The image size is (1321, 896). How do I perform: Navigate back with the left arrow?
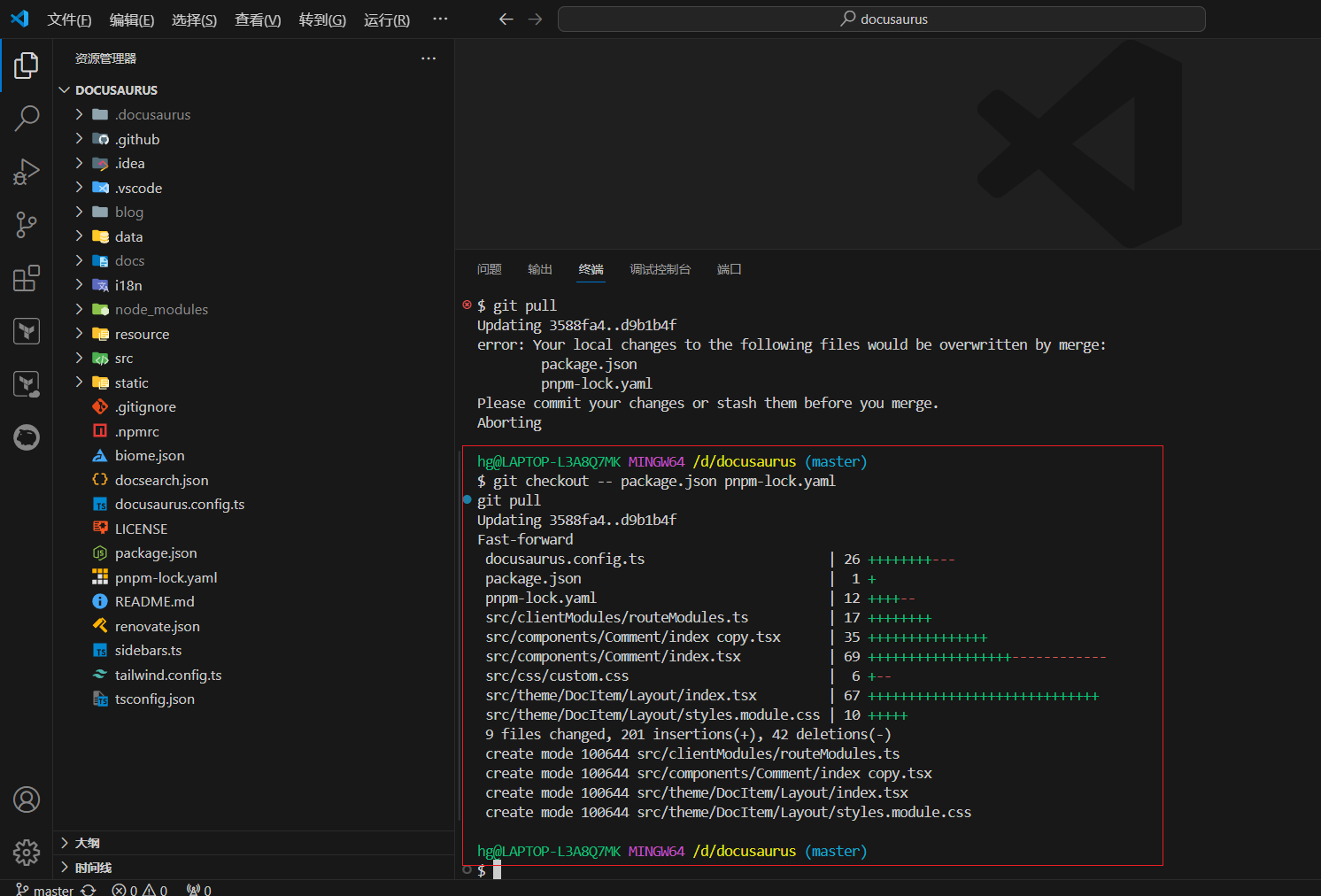tap(506, 19)
